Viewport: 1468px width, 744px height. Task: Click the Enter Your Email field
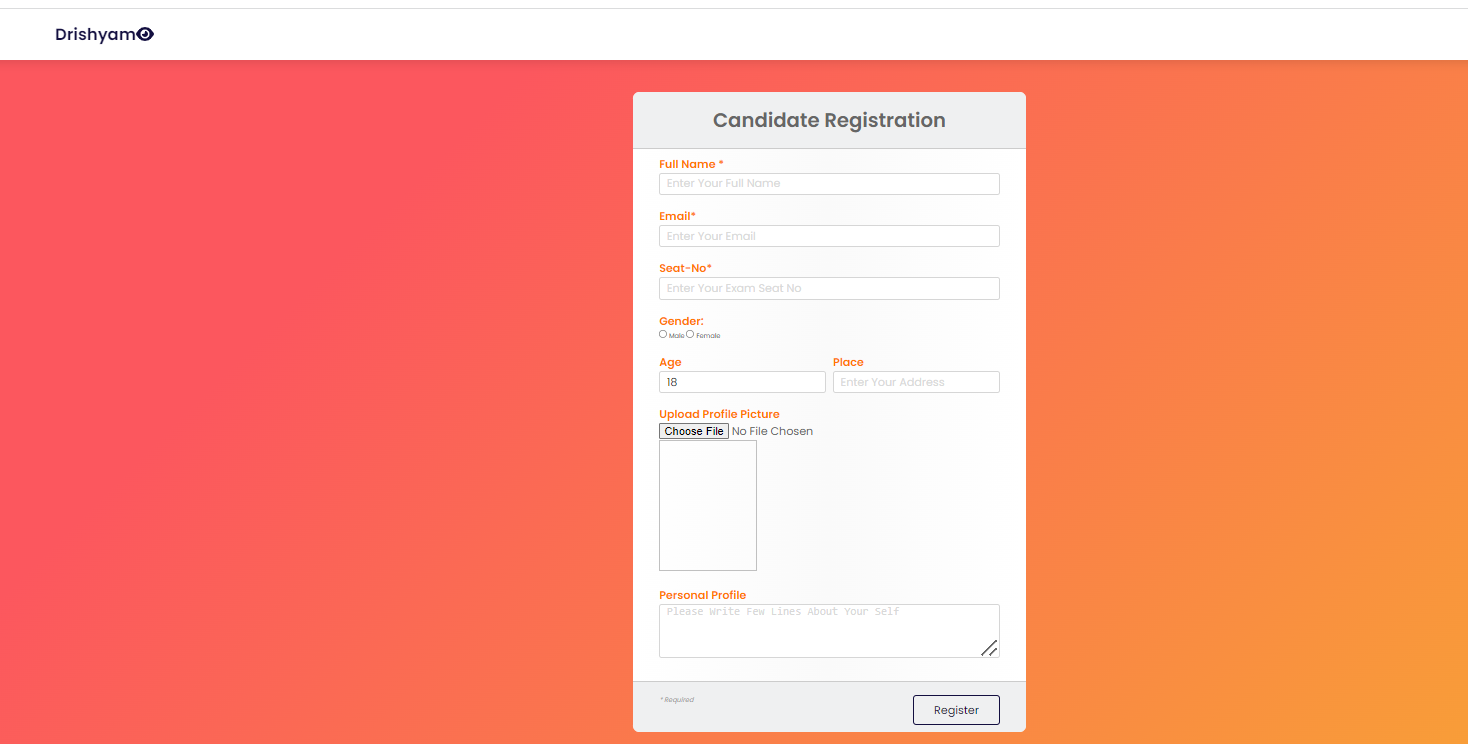pos(829,235)
